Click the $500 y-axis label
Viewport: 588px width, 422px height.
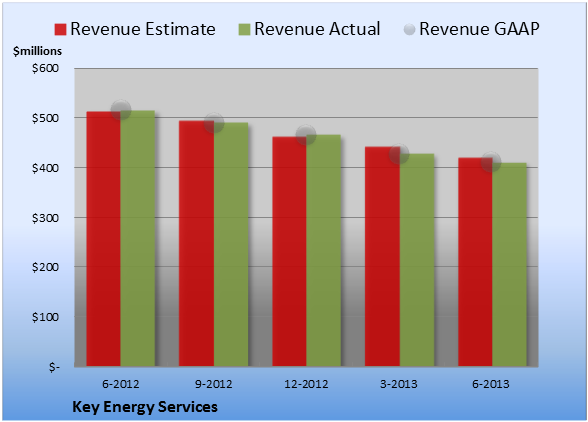(x=45, y=118)
